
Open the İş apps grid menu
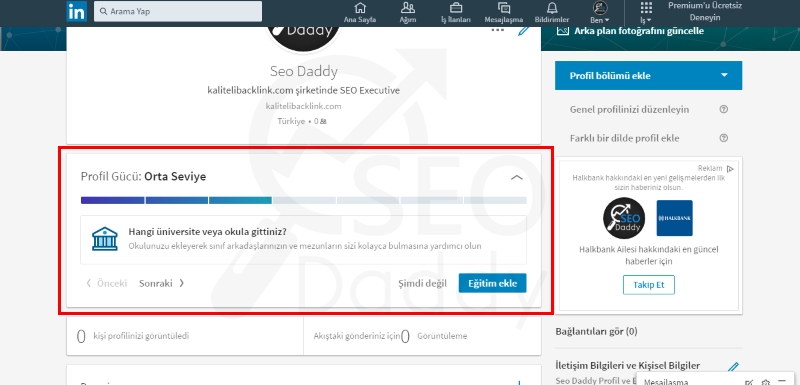[646, 13]
